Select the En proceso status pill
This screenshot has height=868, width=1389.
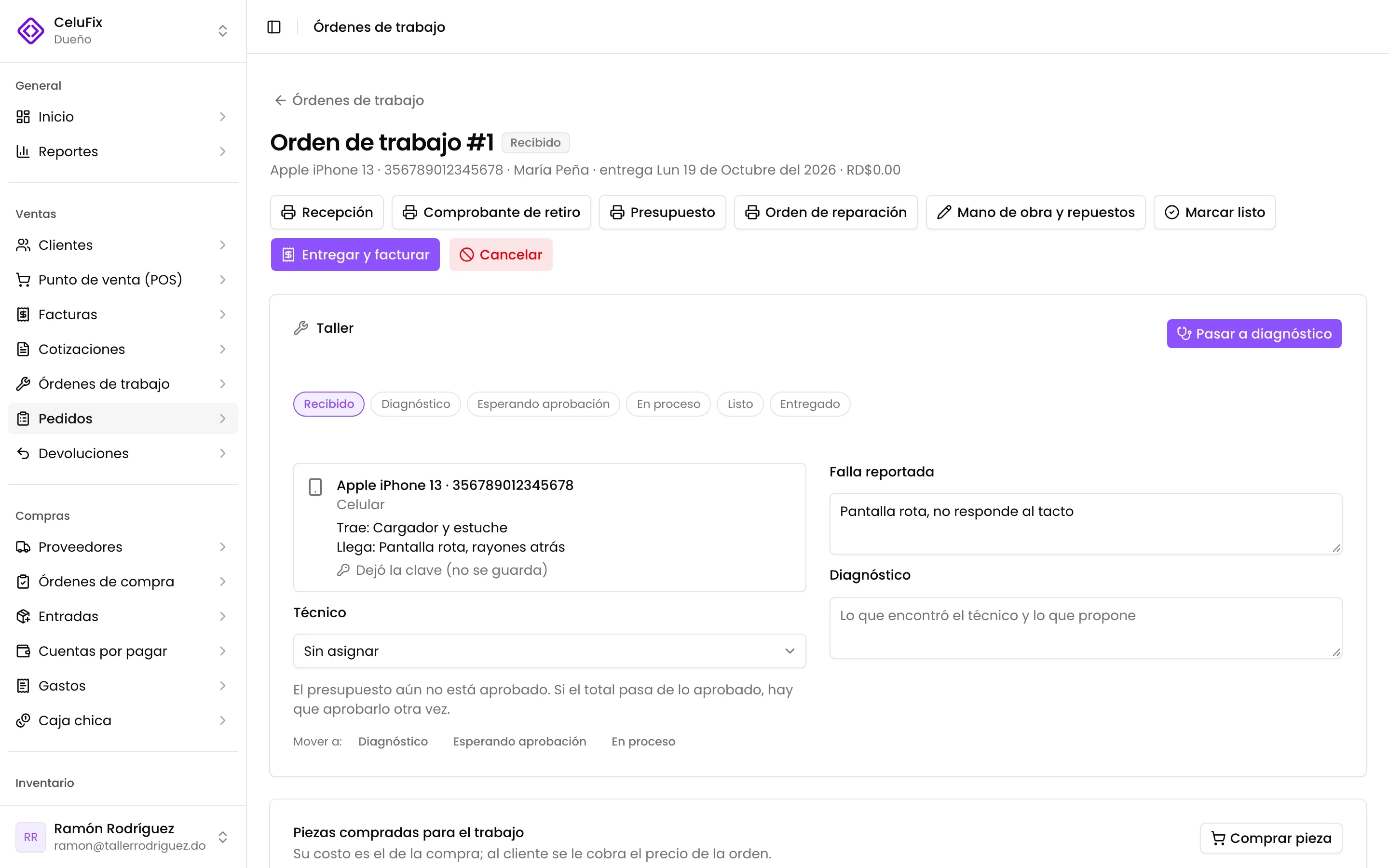click(668, 404)
